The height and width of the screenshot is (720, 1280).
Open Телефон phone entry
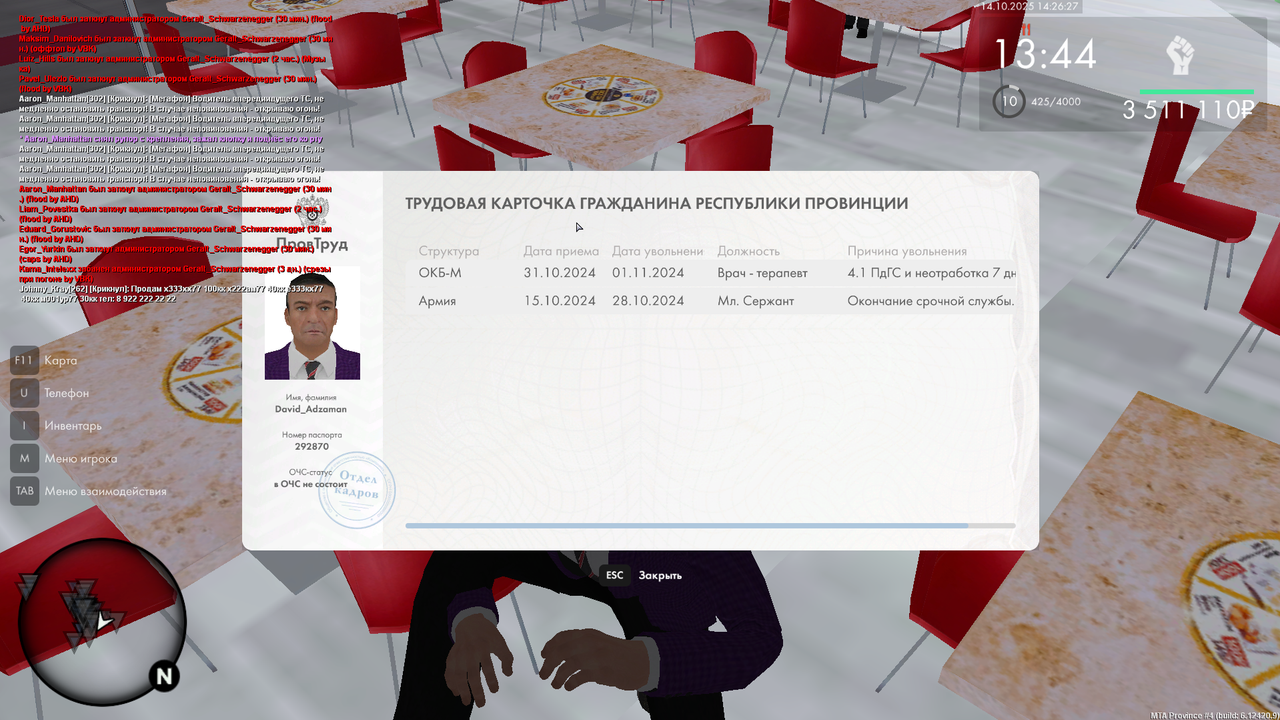pos(66,393)
